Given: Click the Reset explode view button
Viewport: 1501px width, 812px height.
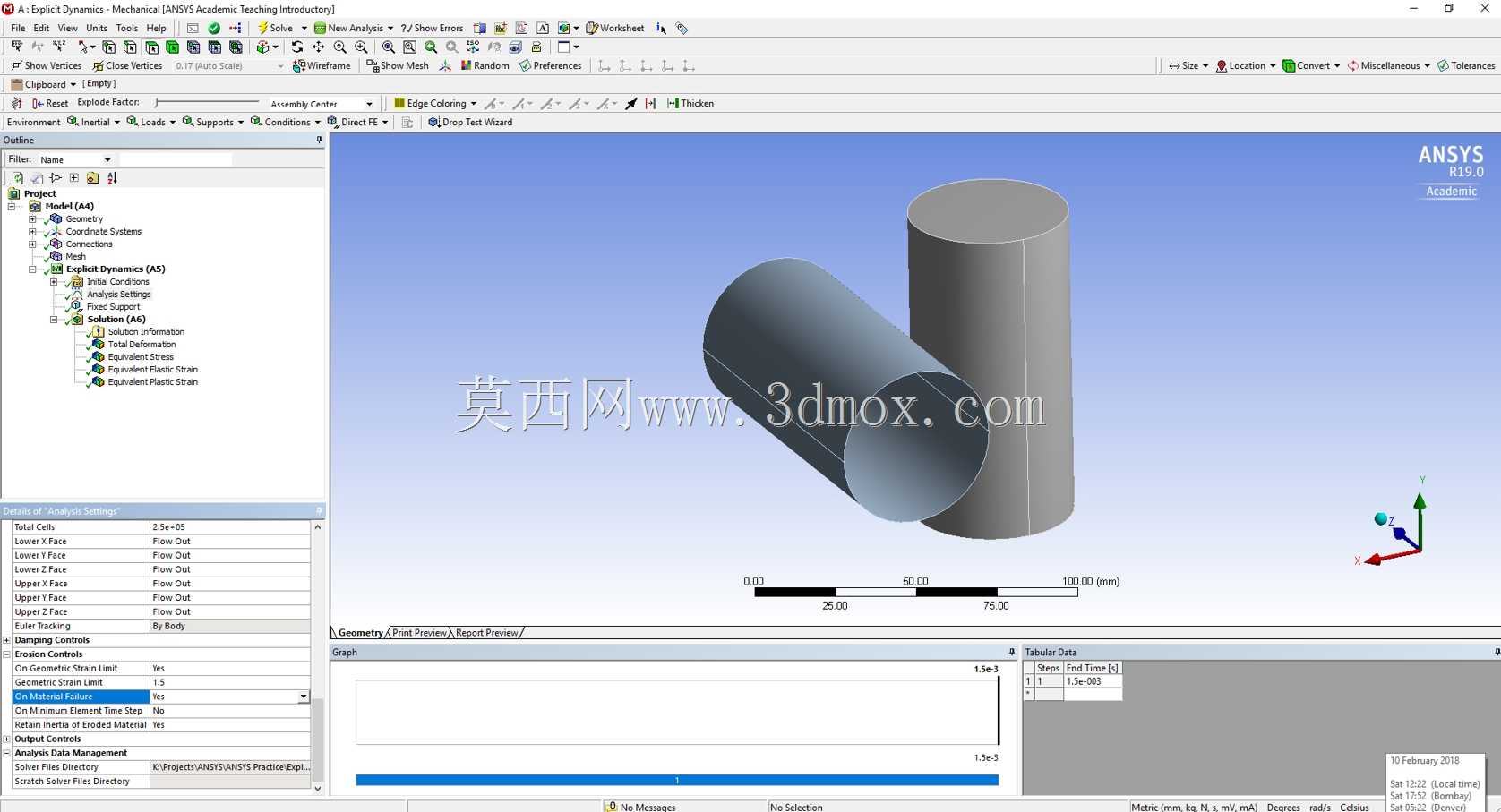Looking at the screenshot, I should (50, 103).
